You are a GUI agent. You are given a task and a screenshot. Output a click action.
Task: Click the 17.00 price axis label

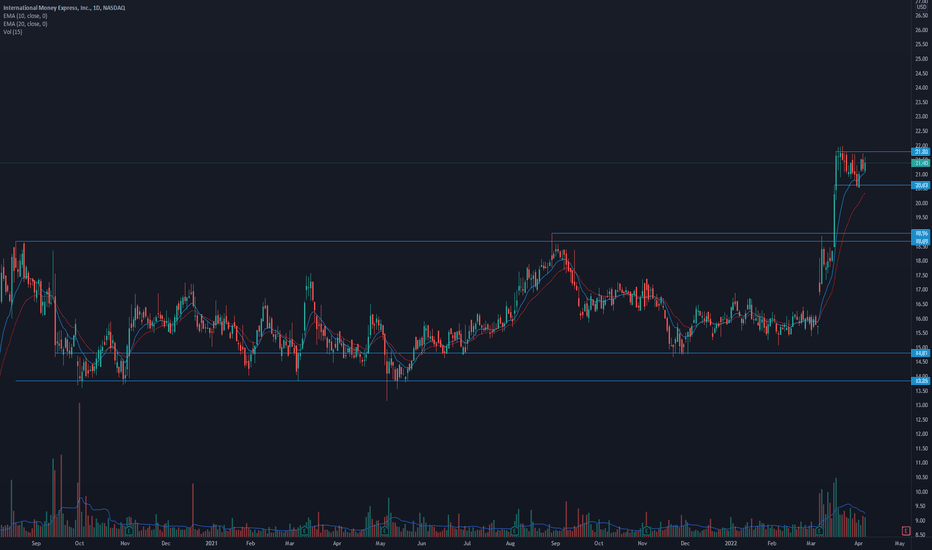point(921,290)
